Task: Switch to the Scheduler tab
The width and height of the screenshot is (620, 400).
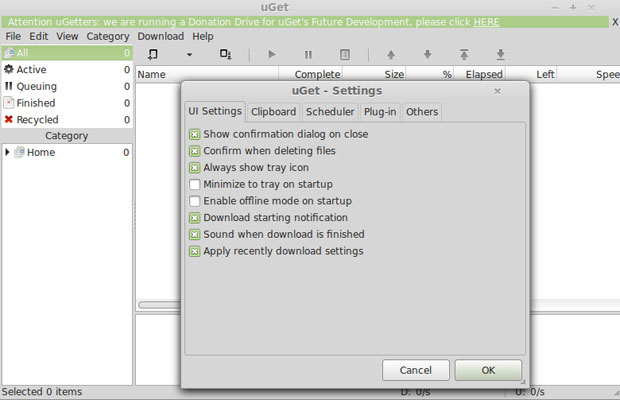Action: pos(330,112)
